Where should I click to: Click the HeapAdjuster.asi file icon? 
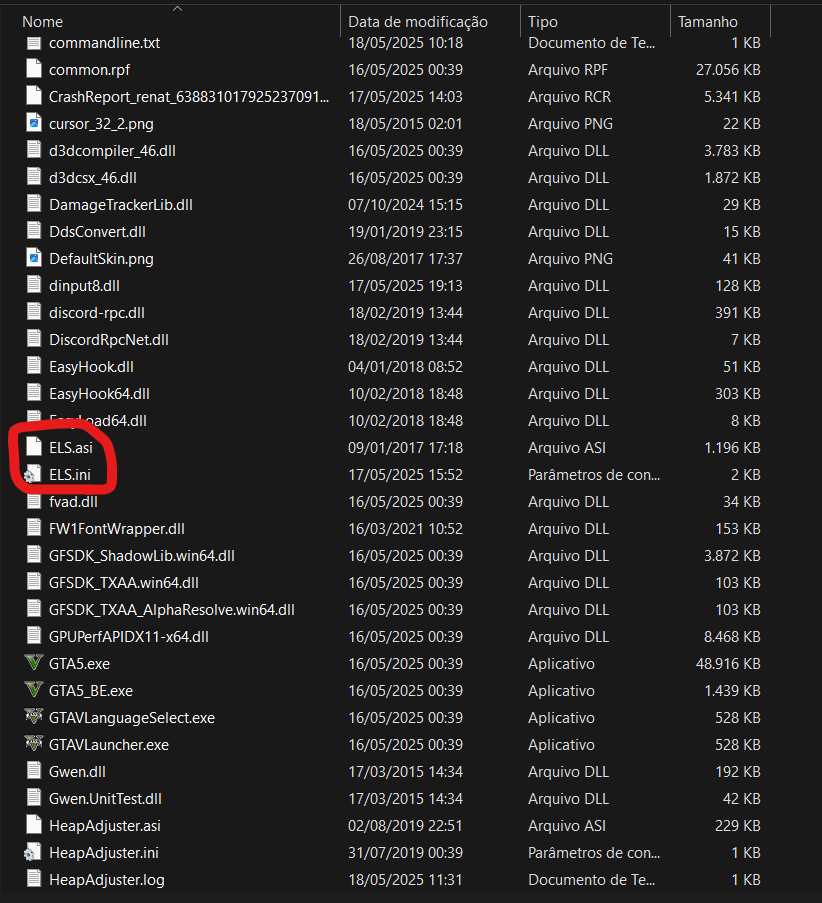[34, 825]
